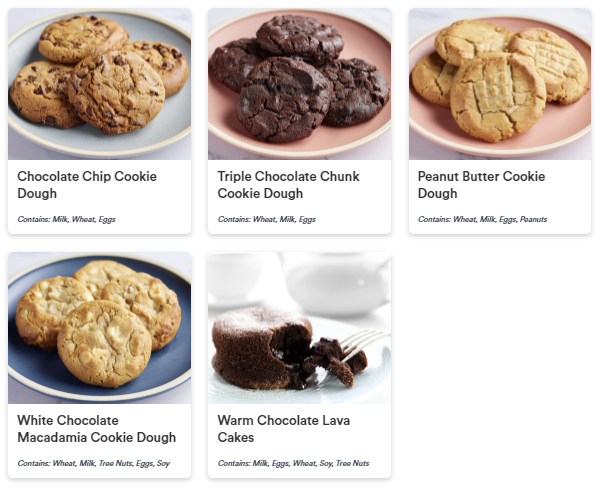Click the Peanut Butter Cookie Dough title
This screenshot has width=600, height=491.
point(481,185)
